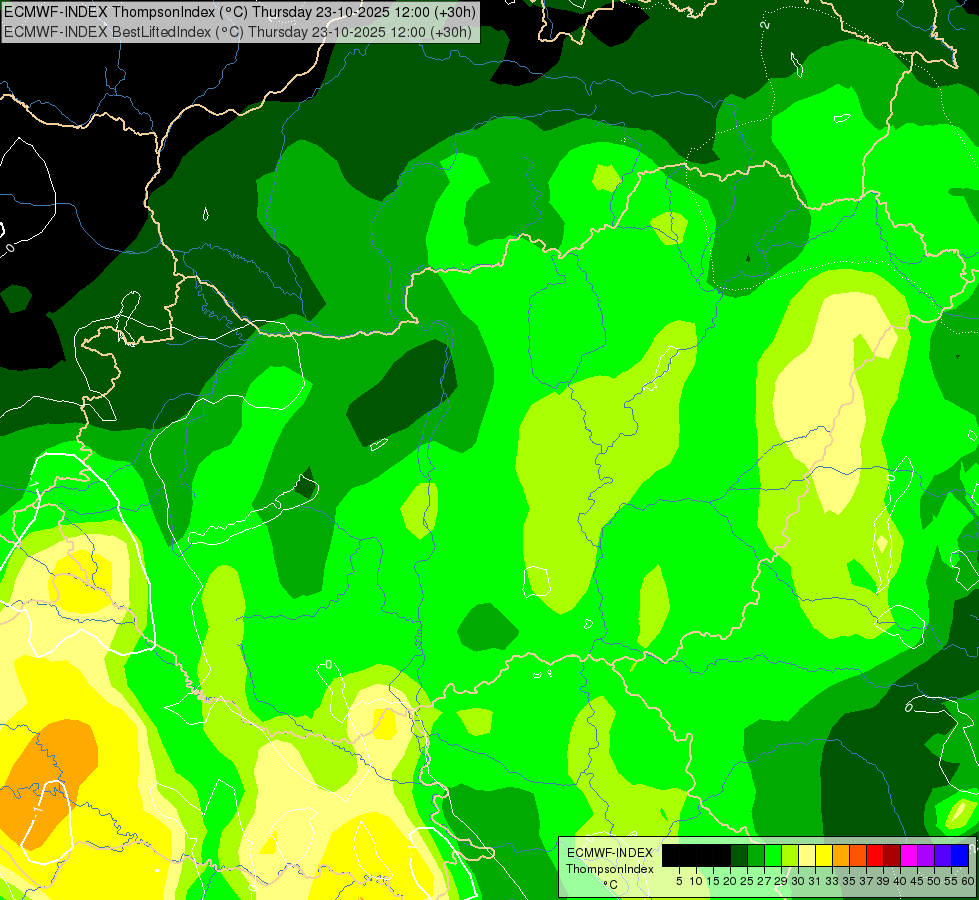Select the blue 55–60 legend swatch
Image resolution: width=979 pixels, height=900 pixels.
960,855
